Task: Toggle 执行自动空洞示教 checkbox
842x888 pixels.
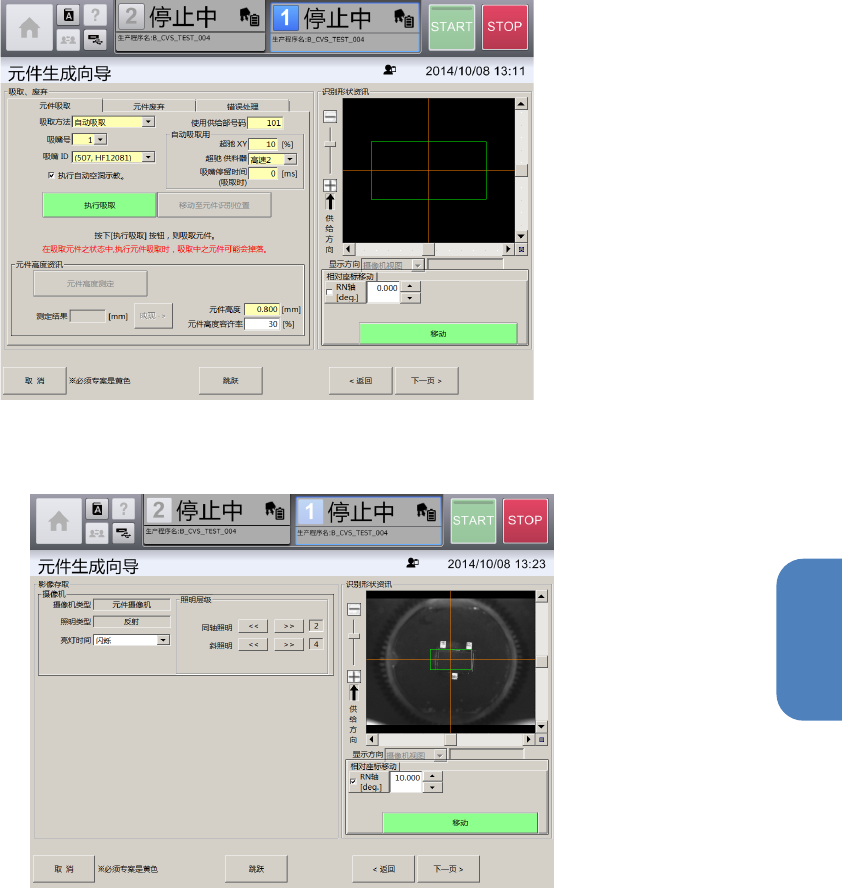Action: tap(52, 176)
